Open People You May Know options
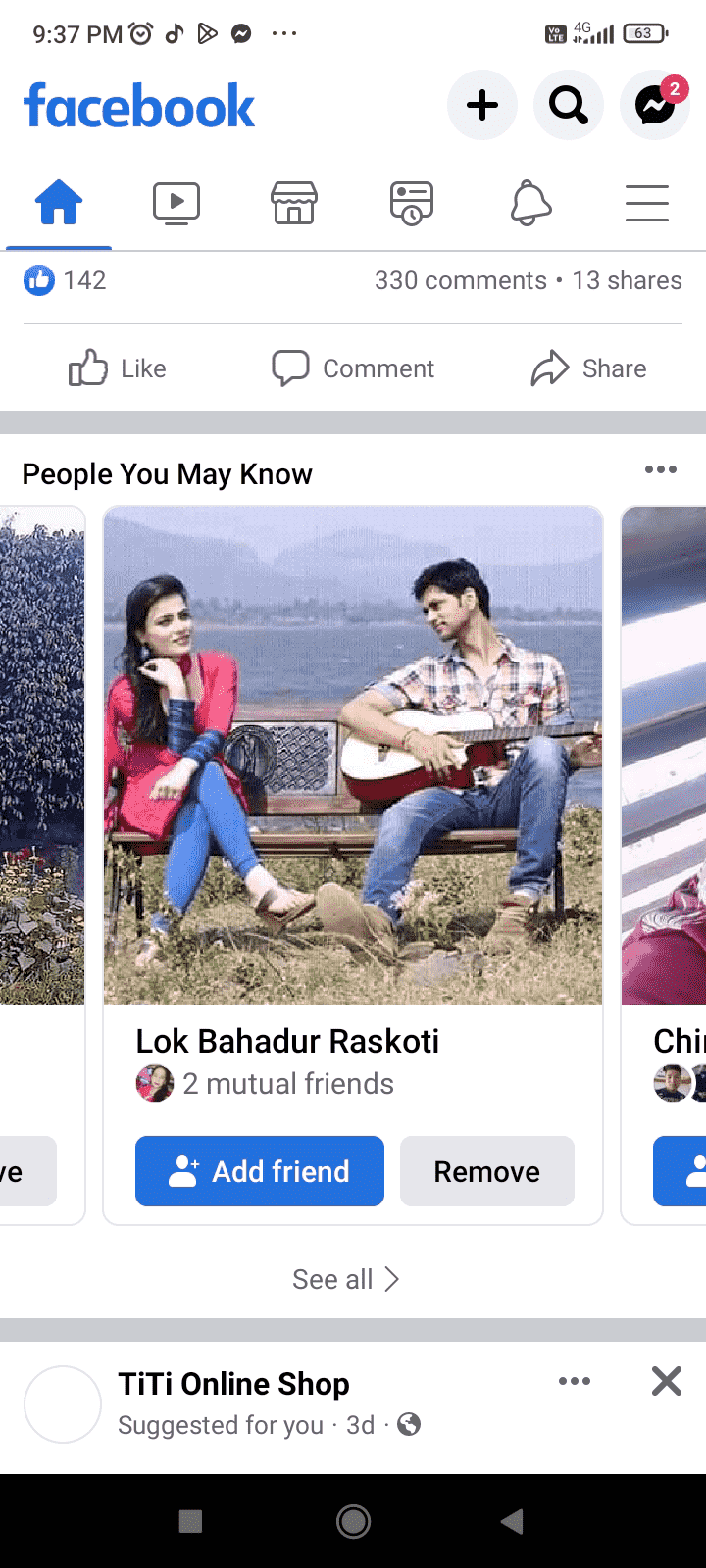 tap(661, 469)
